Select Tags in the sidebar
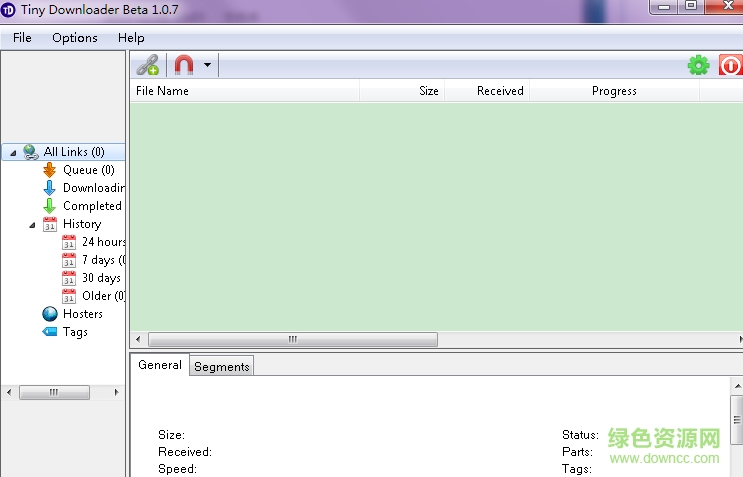The width and height of the screenshot is (743, 477). 75,332
